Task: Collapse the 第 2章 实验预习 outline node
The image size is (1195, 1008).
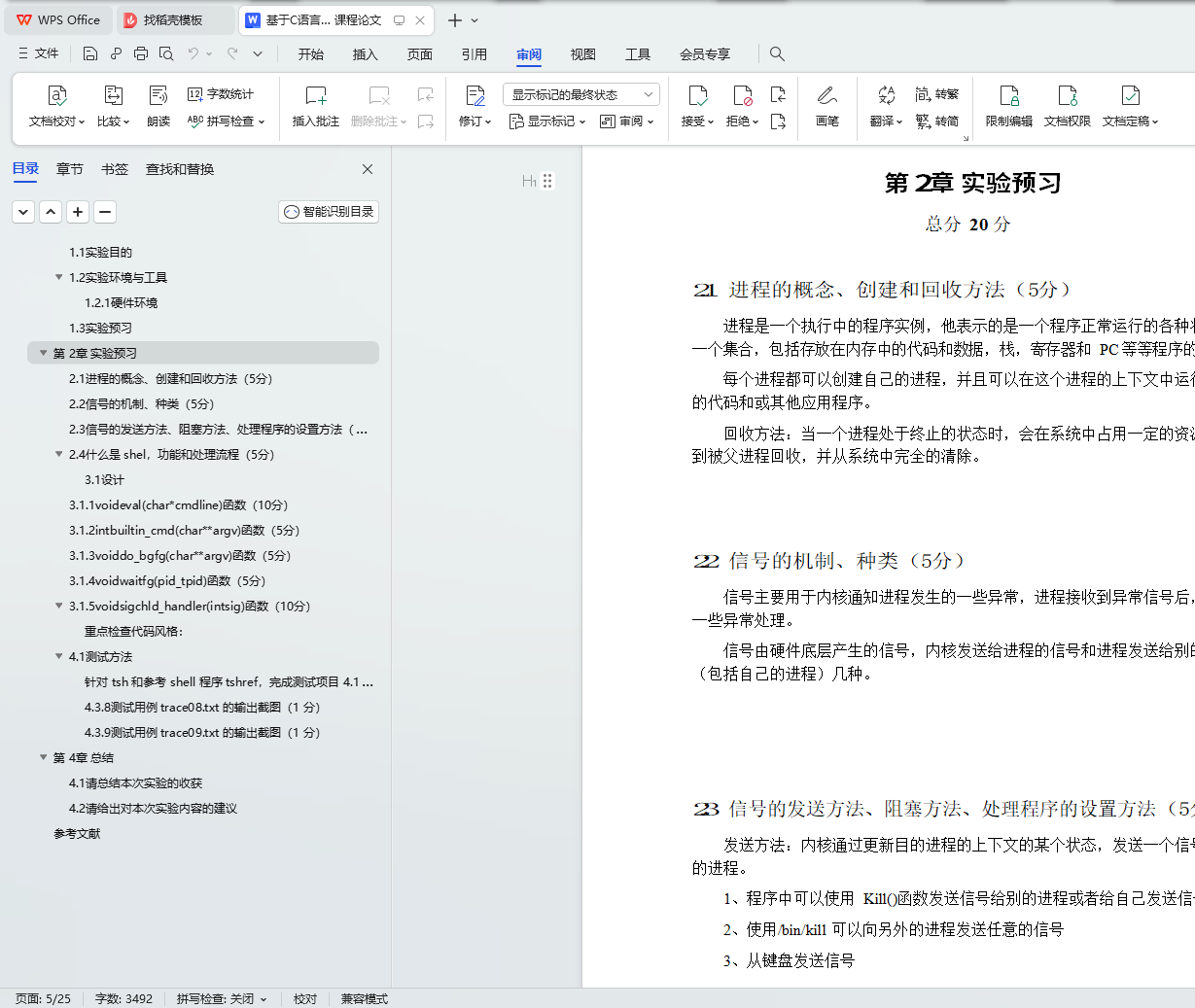Action: (x=43, y=353)
